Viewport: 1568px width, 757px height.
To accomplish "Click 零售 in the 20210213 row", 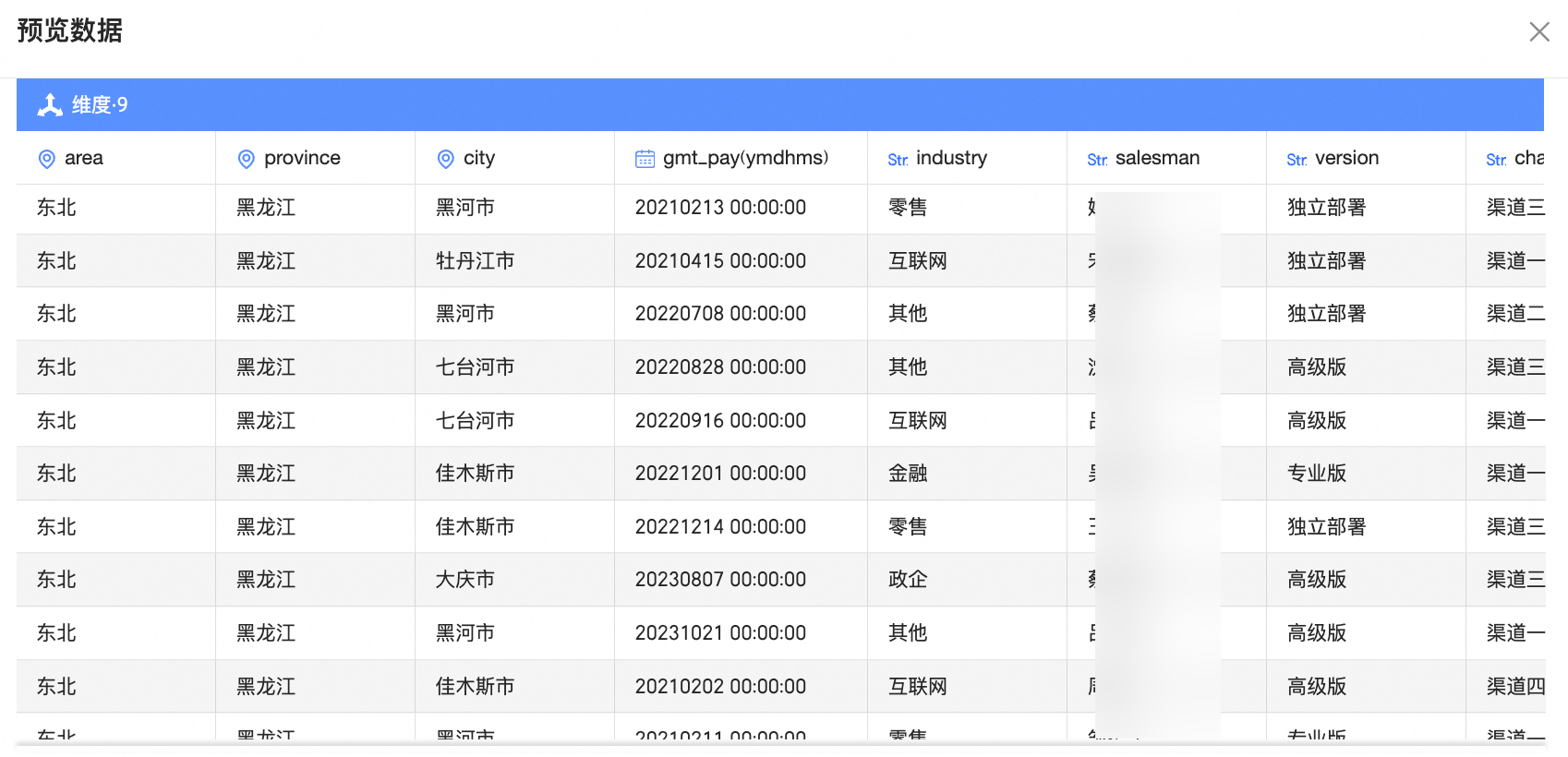I will pos(908,208).
